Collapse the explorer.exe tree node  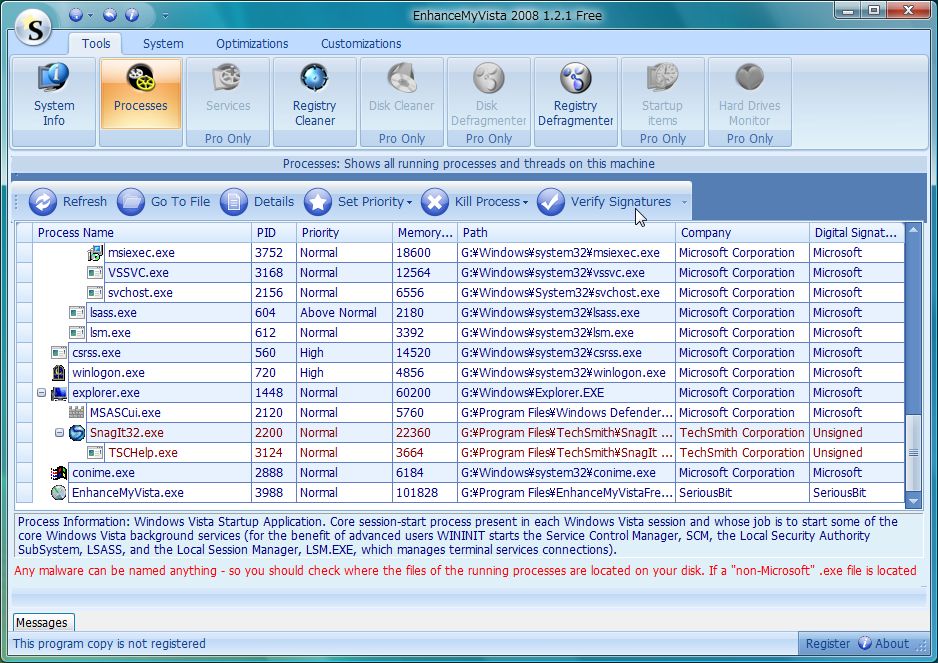tap(41, 393)
